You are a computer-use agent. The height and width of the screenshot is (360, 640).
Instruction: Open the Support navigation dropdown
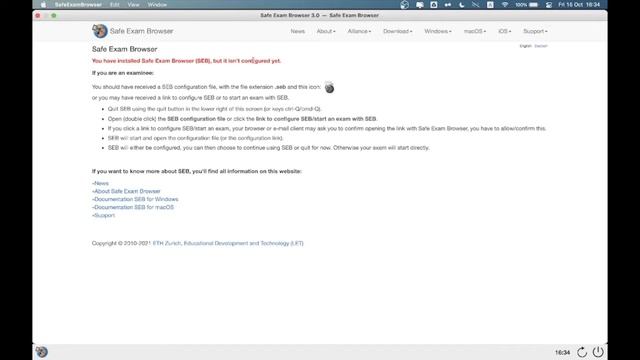coord(535,31)
